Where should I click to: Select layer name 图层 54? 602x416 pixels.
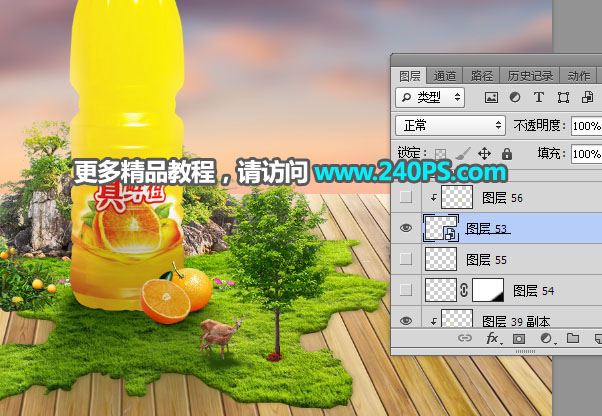(533, 291)
